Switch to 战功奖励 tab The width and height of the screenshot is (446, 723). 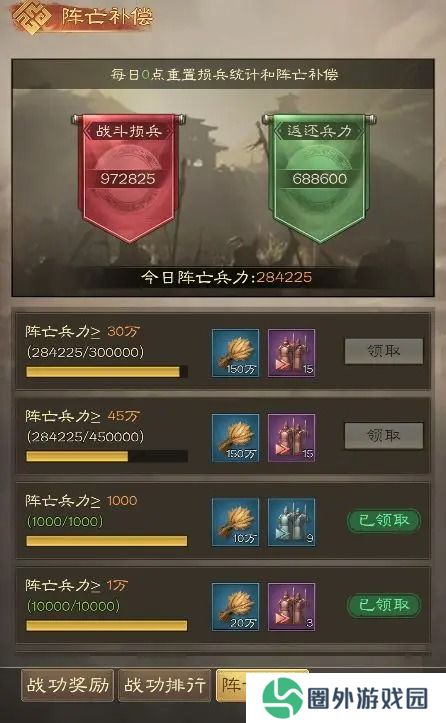tap(68, 685)
